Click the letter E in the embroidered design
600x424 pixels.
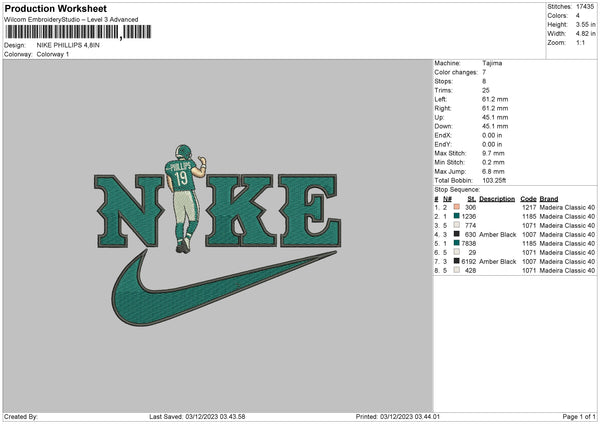point(309,211)
